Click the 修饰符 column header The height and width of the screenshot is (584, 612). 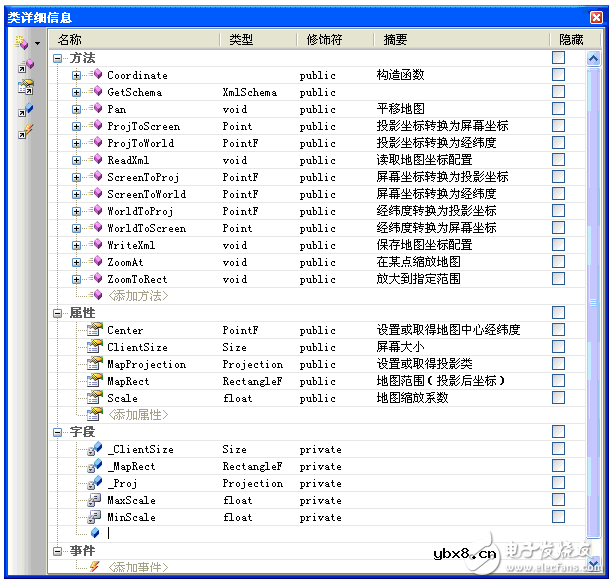[324, 39]
